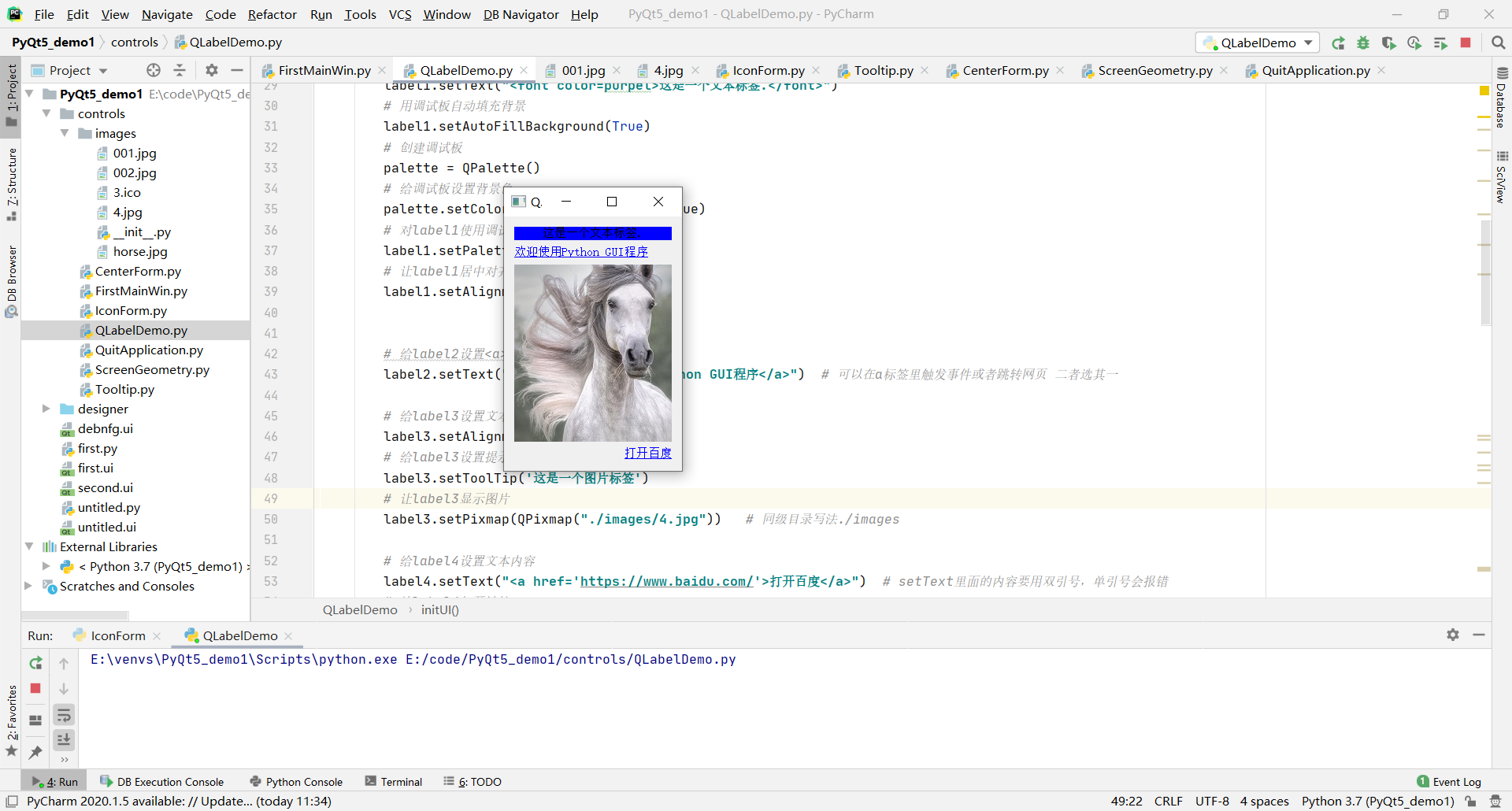Collapse External Libraries node
Screen dimensions: 1512x811
click(29, 546)
